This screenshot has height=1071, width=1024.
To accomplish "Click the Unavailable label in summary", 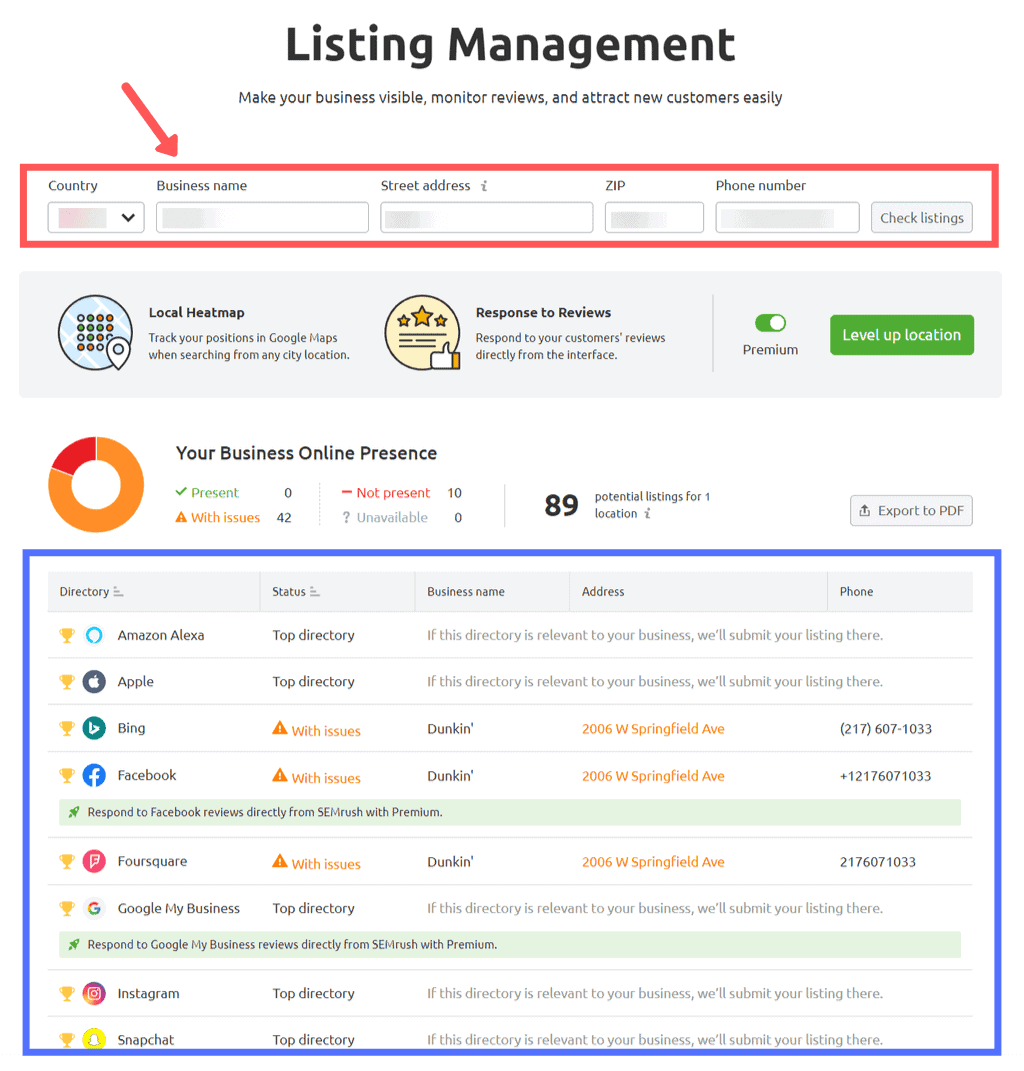I will click(392, 518).
